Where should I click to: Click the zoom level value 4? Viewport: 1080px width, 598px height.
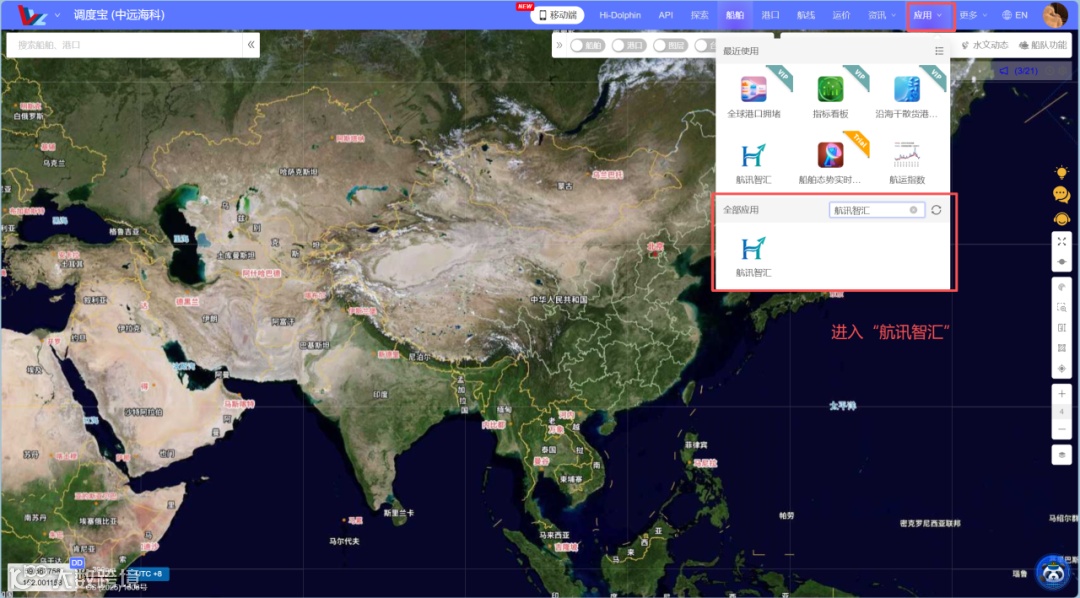click(1061, 411)
